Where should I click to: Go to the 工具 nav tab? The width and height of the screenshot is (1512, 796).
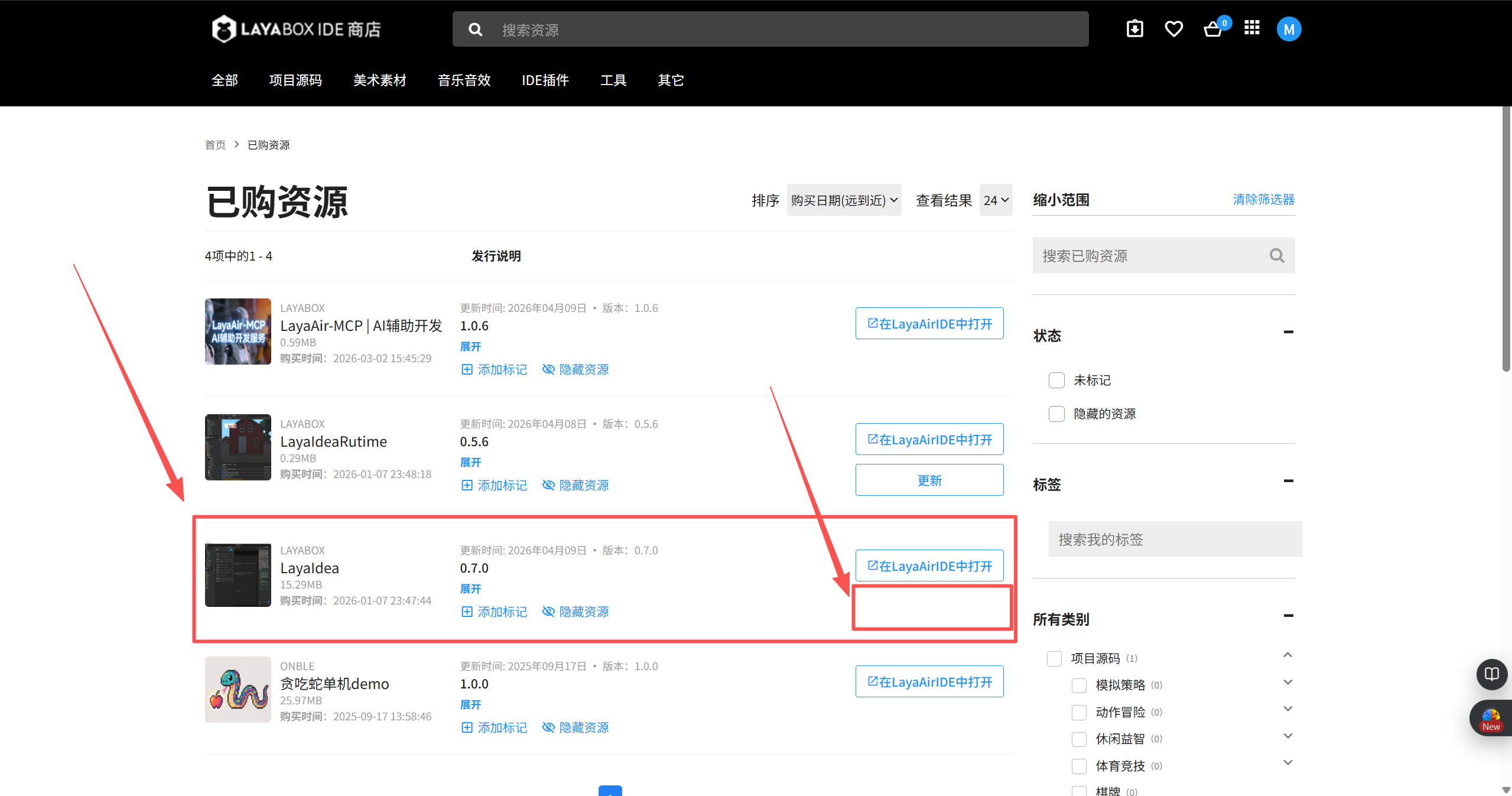[613, 80]
